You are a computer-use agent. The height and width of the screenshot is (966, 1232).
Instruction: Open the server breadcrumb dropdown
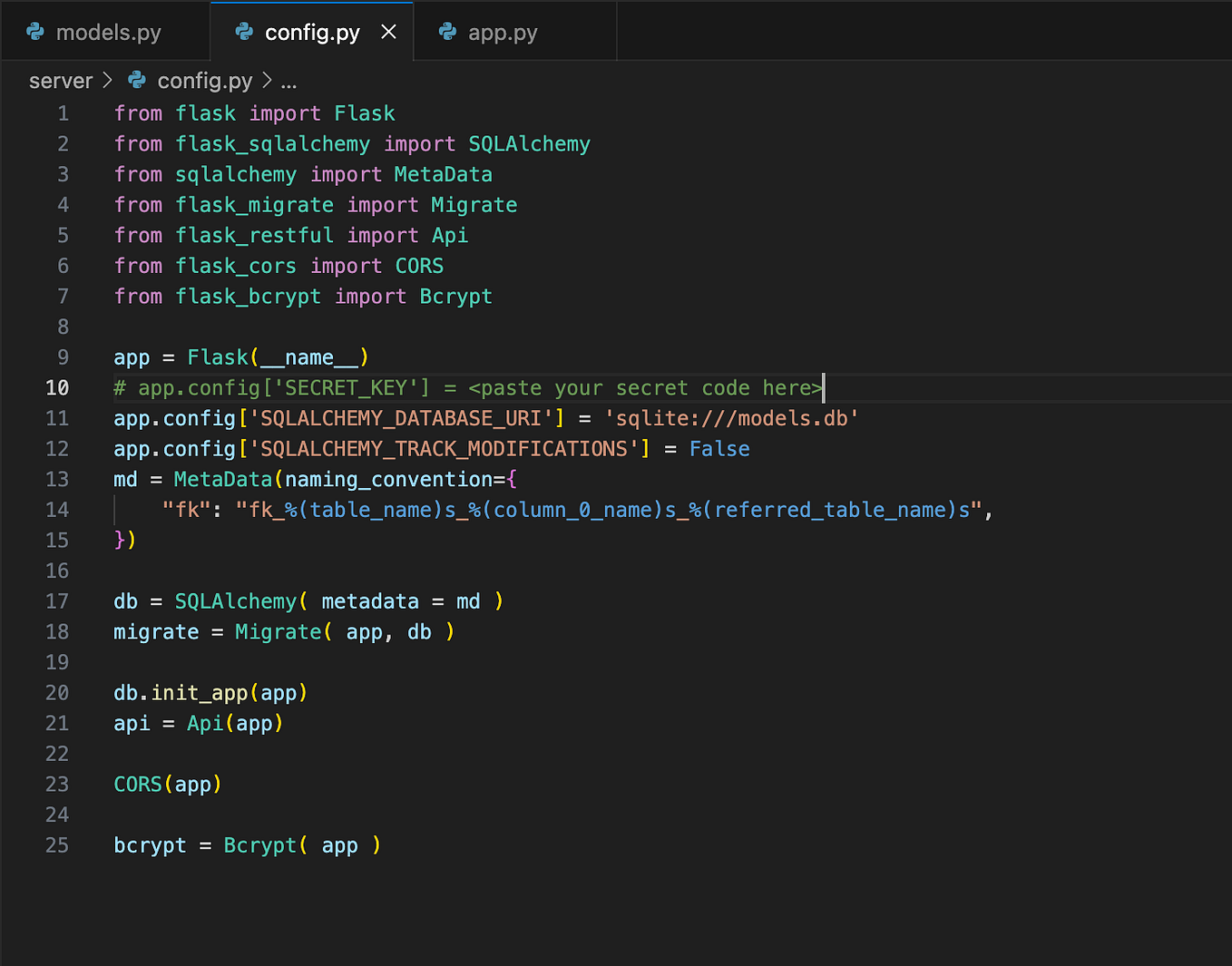point(60,80)
